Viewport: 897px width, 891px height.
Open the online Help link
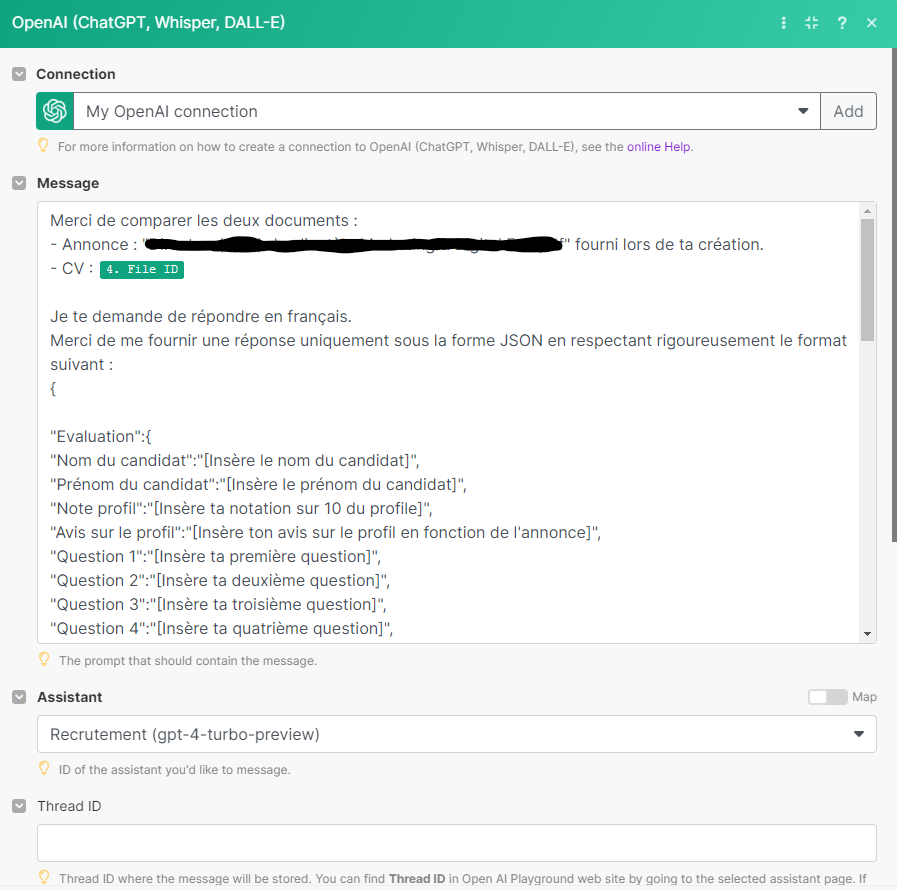pyautogui.click(x=658, y=147)
